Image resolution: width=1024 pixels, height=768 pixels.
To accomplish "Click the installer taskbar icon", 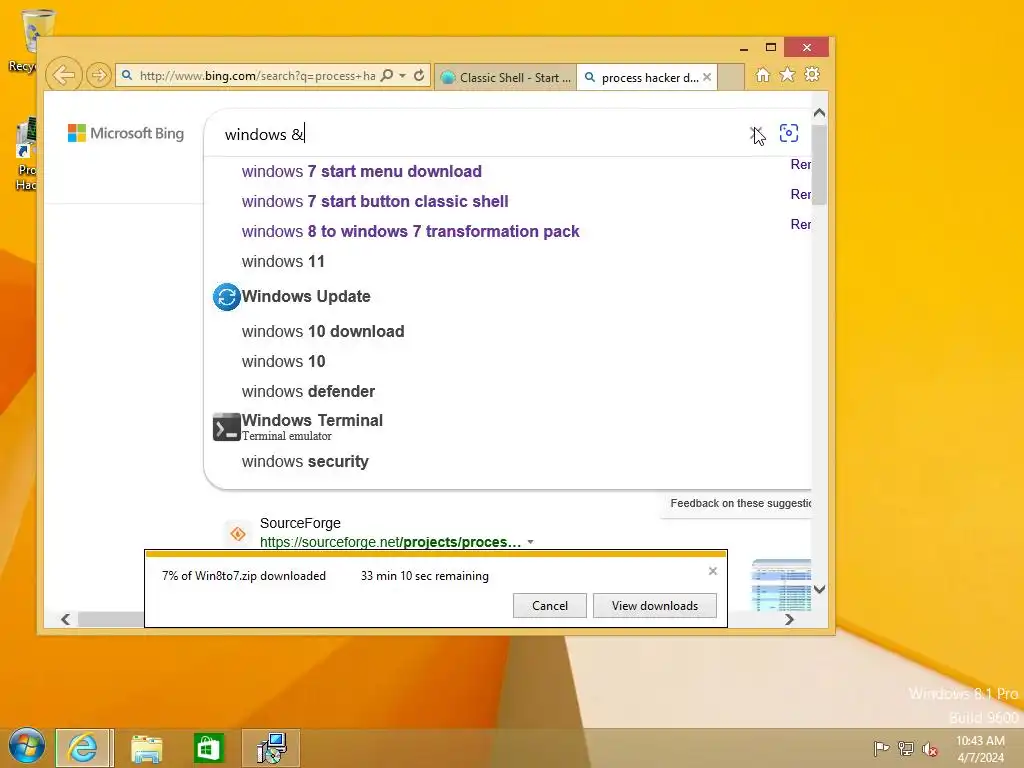I will click(271, 747).
